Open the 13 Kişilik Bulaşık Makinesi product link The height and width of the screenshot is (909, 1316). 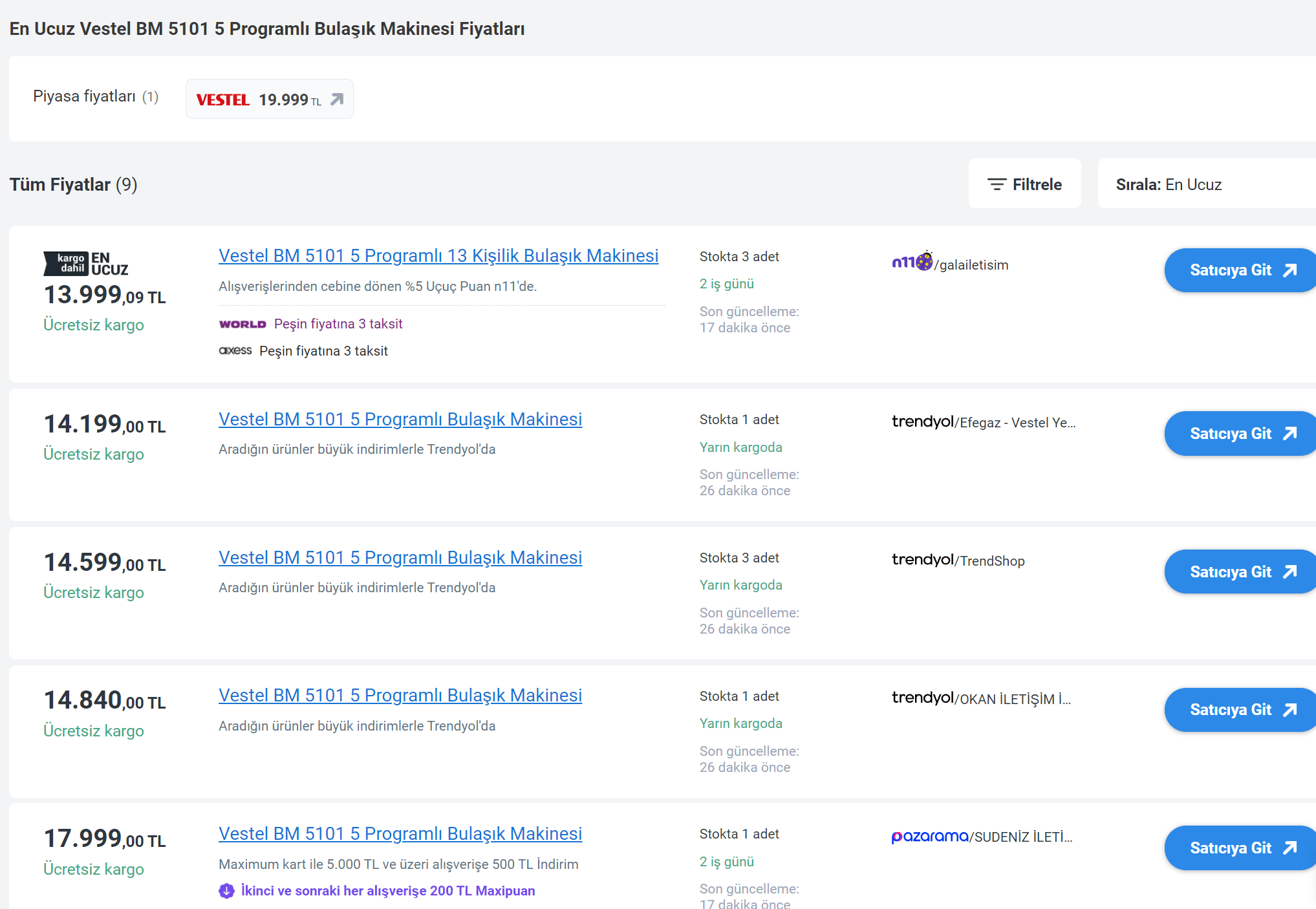click(x=438, y=256)
